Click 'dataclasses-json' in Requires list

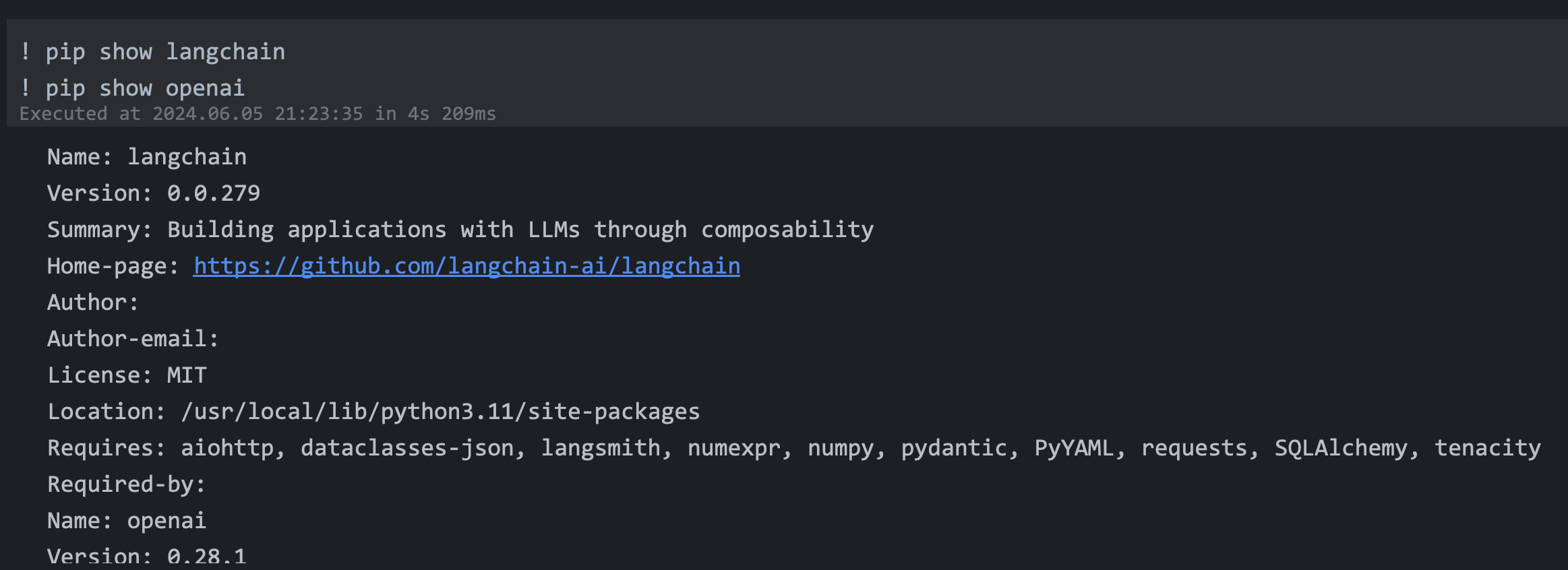pyautogui.click(x=407, y=448)
